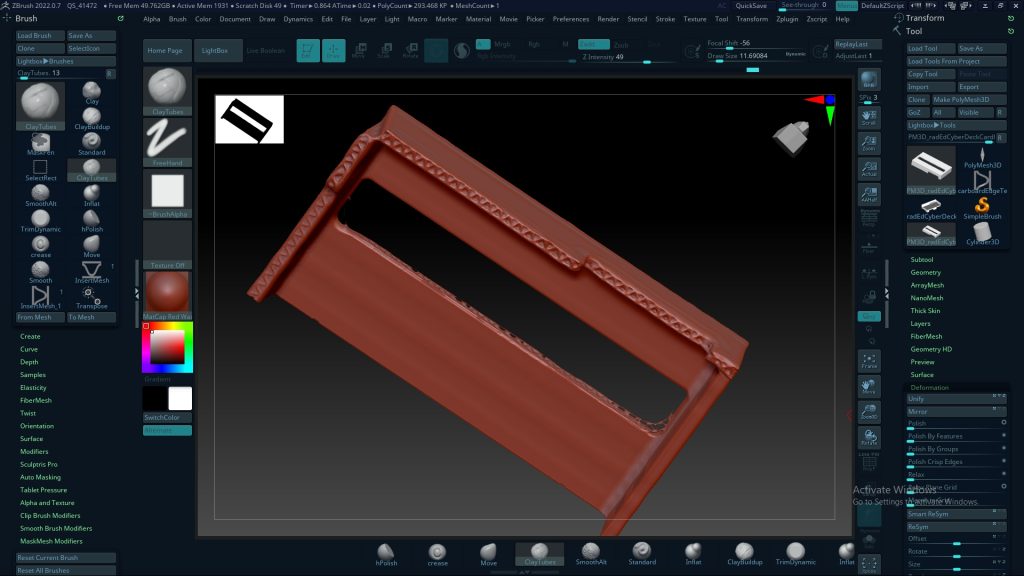Open the Stroke menu
Image resolution: width=1024 pixels, height=576 pixels.
pos(665,19)
